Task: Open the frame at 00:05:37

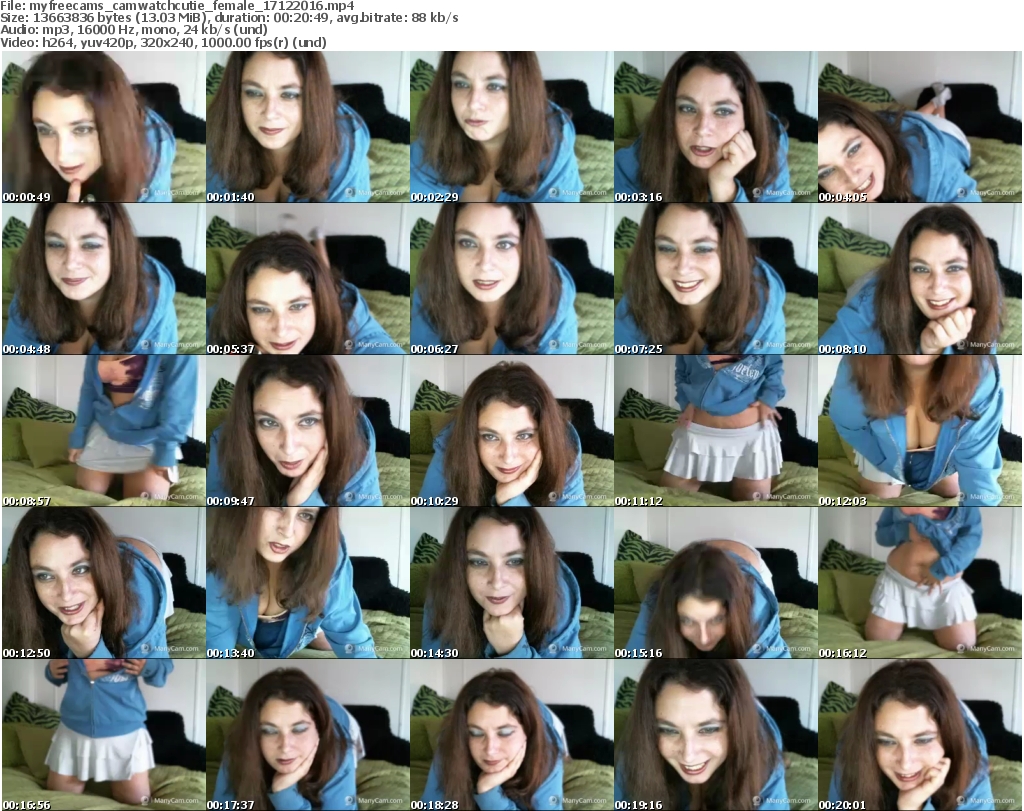Action: (x=307, y=279)
